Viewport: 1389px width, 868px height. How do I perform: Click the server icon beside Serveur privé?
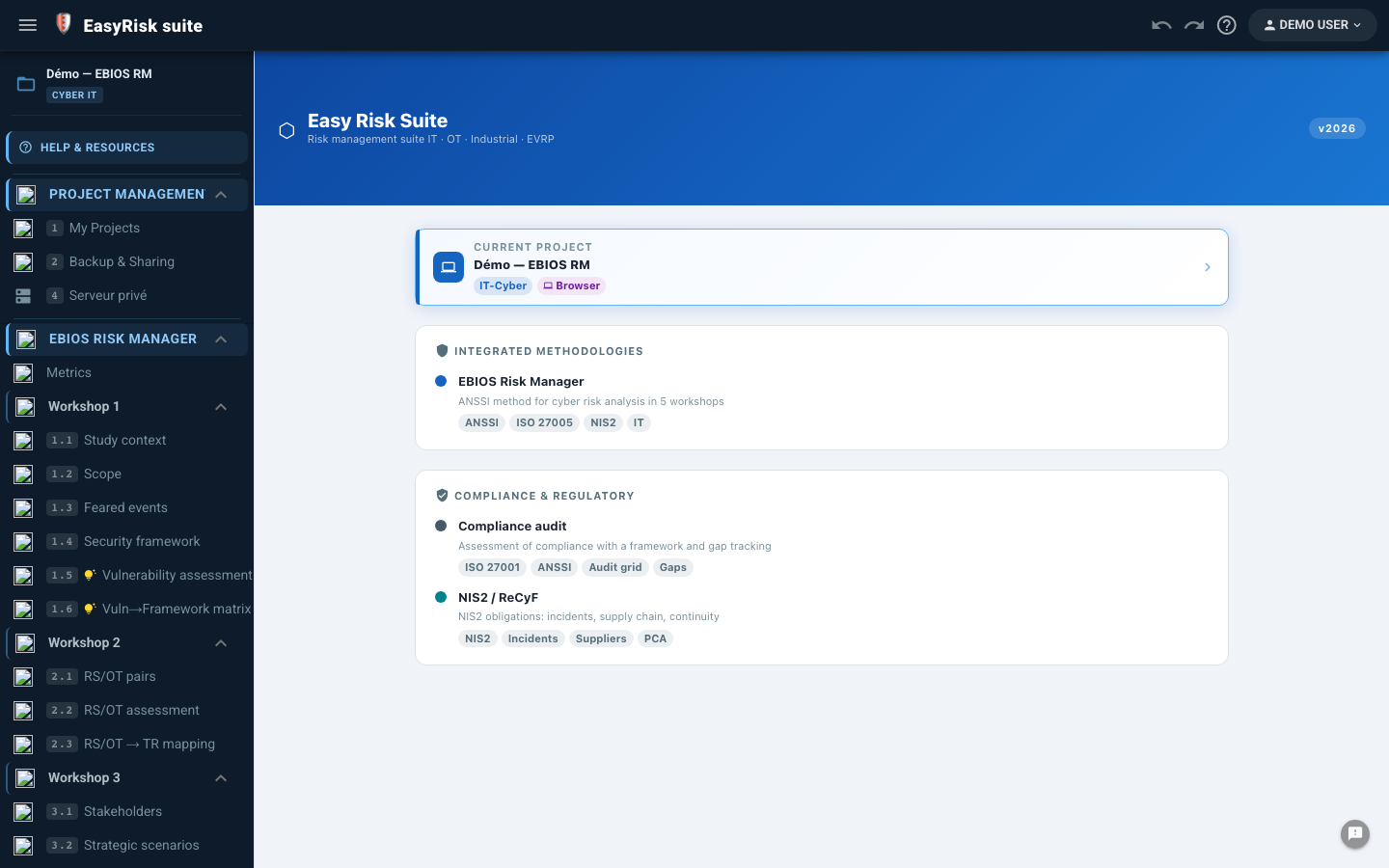tap(23, 296)
